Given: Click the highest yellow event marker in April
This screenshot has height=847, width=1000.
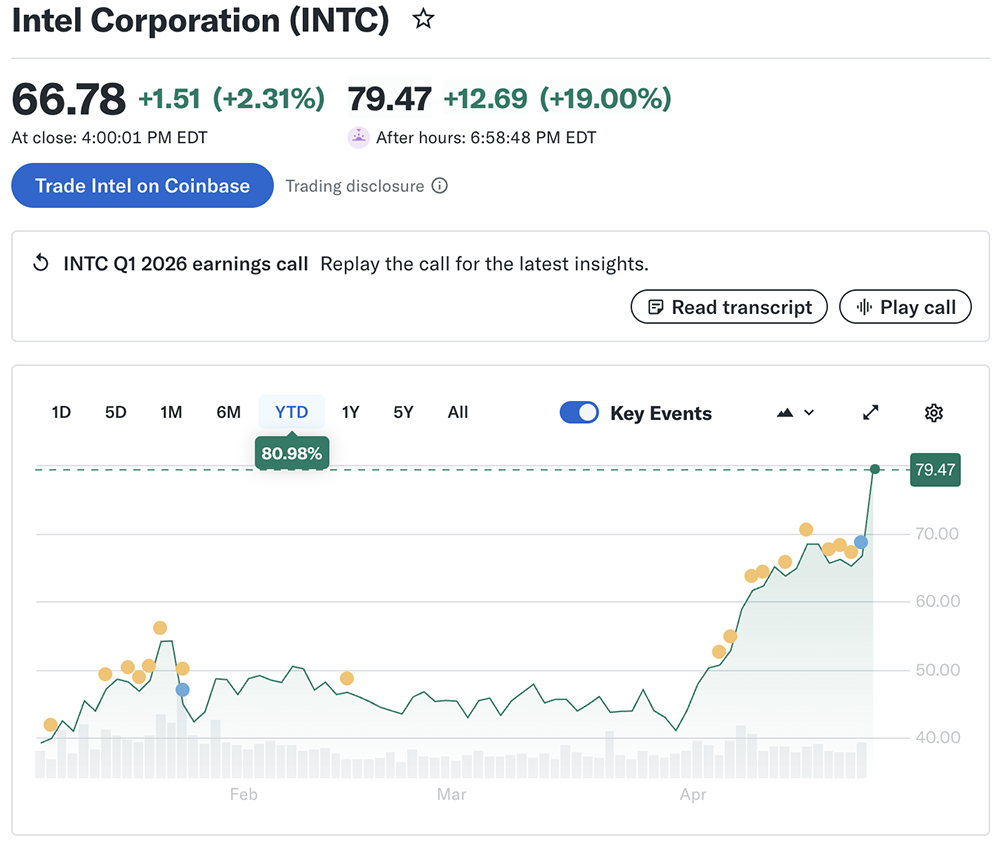Looking at the screenshot, I should click(806, 530).
